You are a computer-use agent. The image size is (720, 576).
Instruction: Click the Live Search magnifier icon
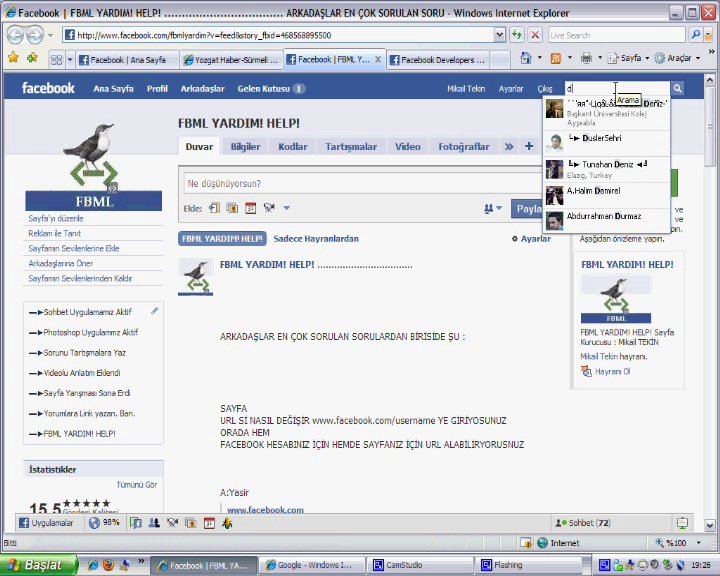tap(696, 35)
